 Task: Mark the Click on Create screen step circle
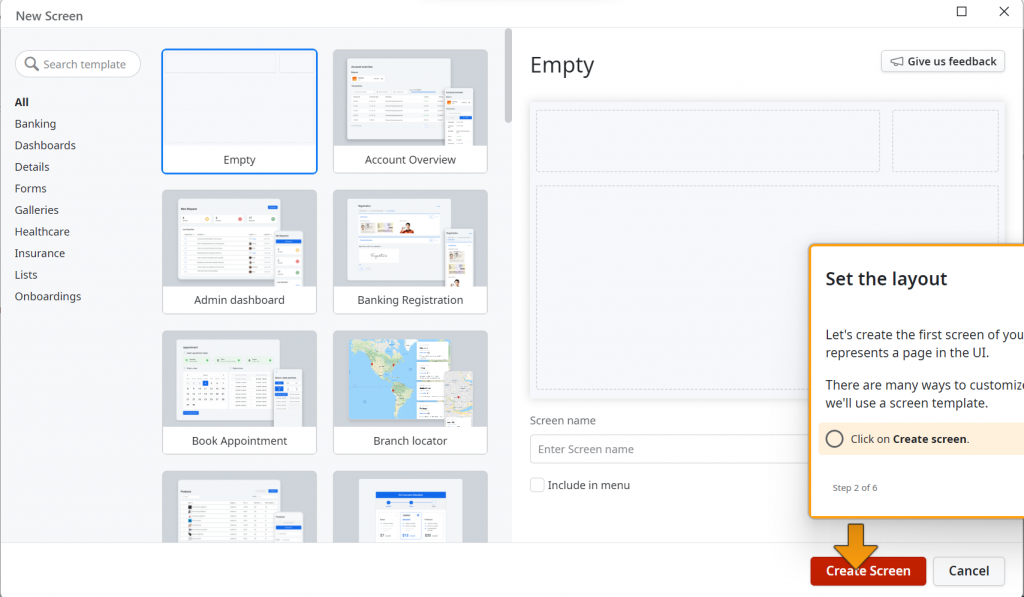[x=834, y=439]
